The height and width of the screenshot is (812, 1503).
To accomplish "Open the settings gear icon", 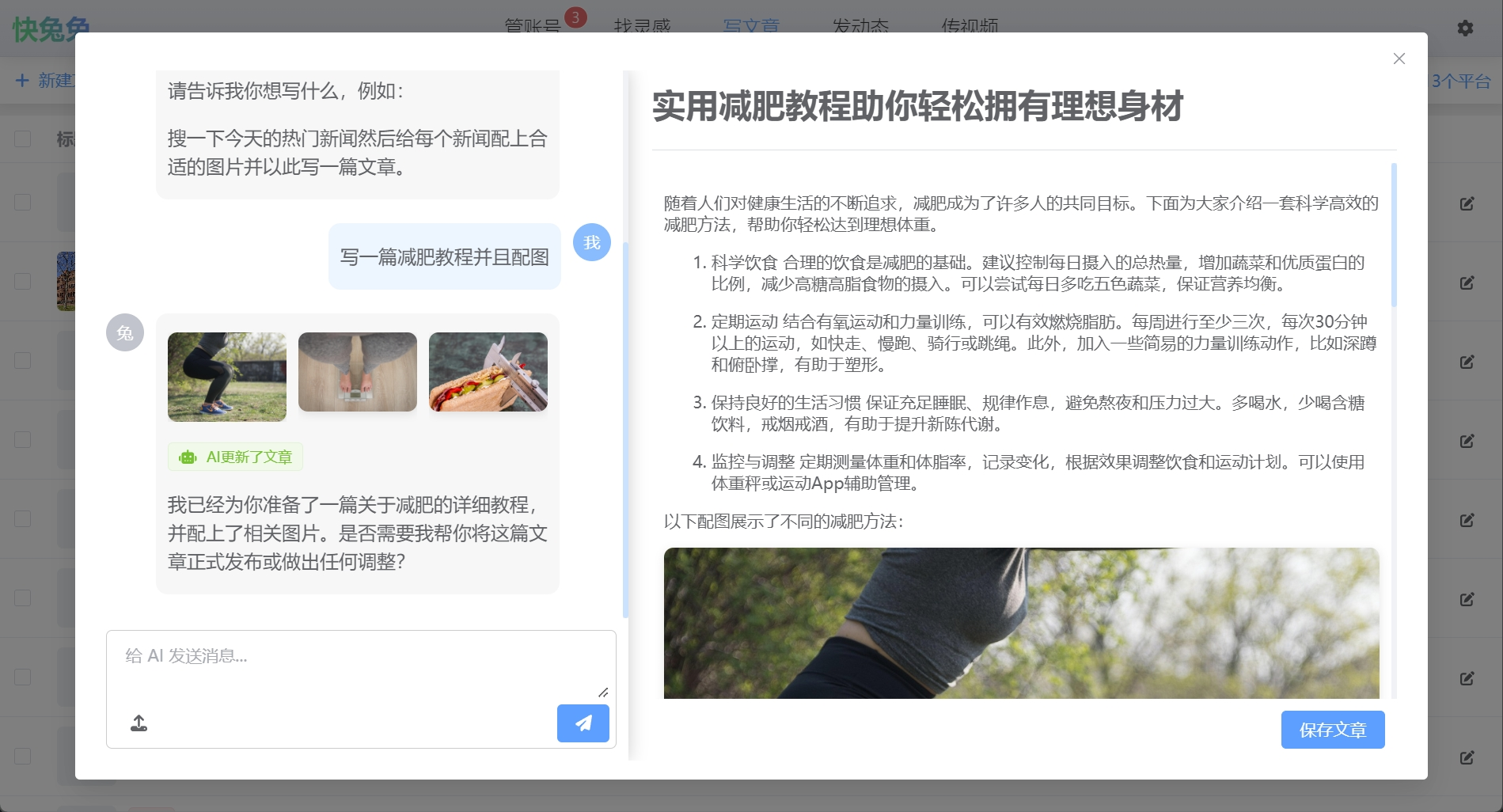I will 1465,28.
